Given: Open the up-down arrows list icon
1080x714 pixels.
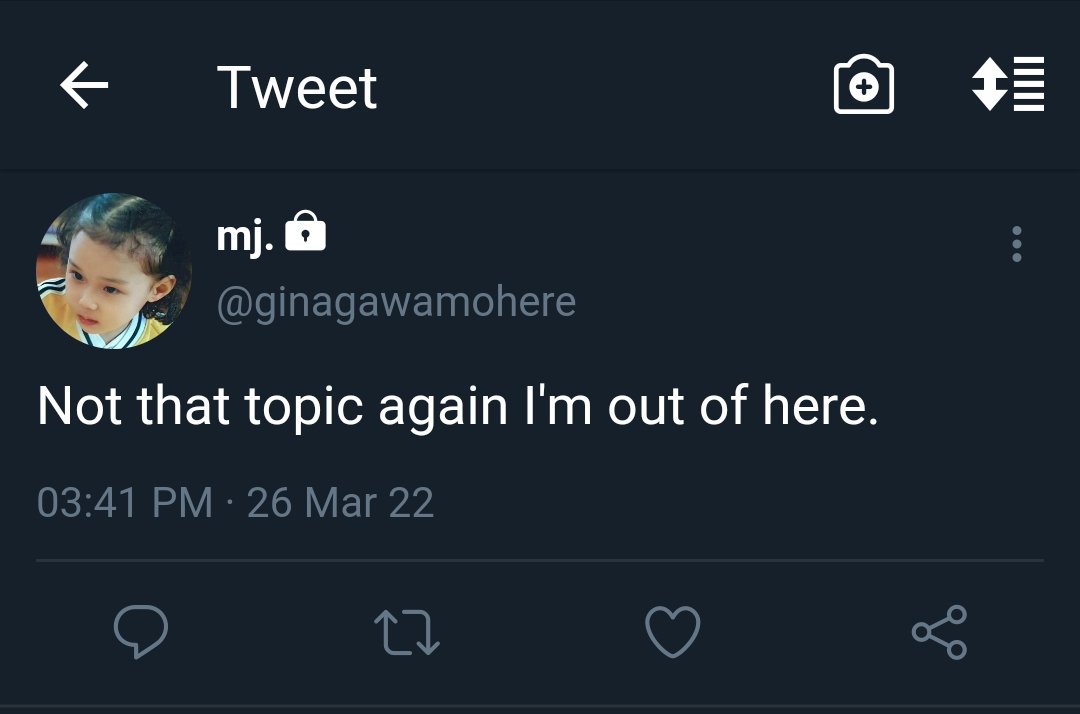Looking at the screenshot, I should 1008,84.
